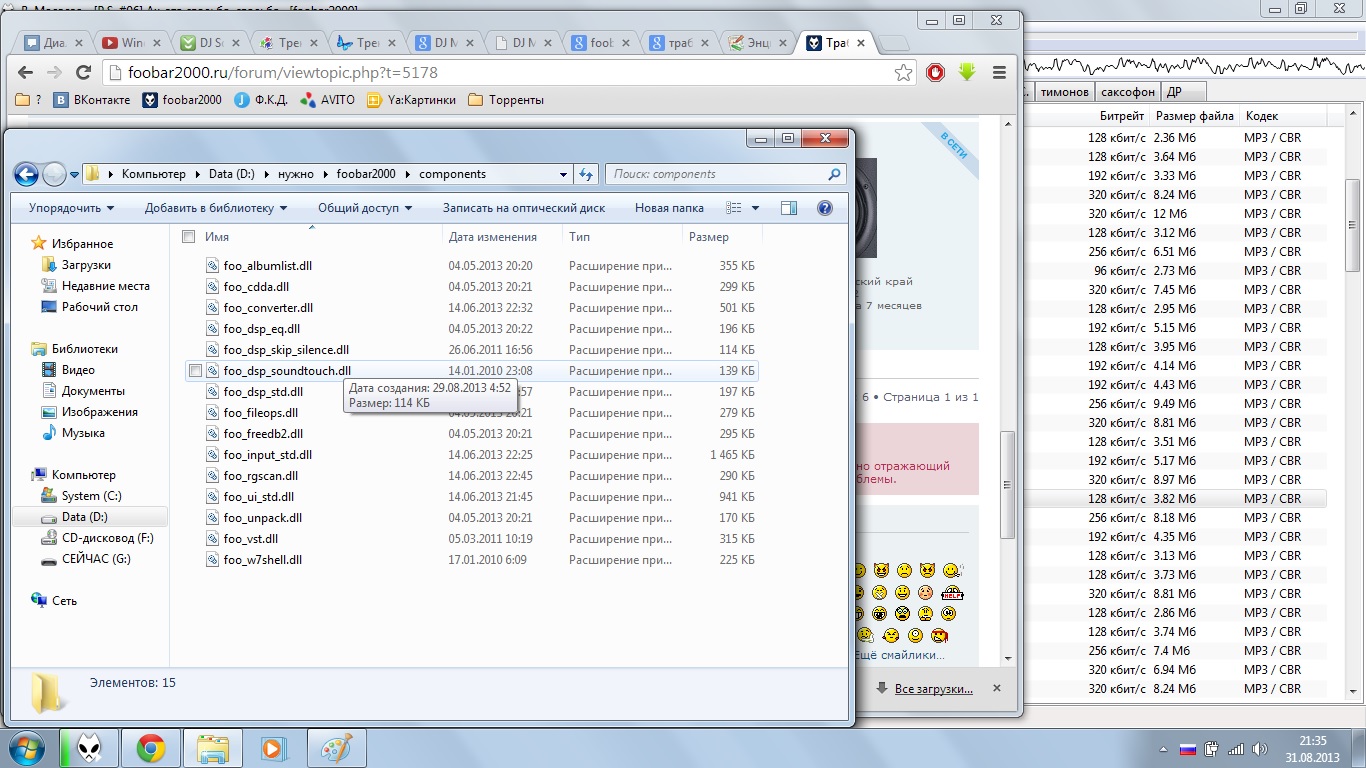Open the Chrome hamburger menu

pos(999,72)
